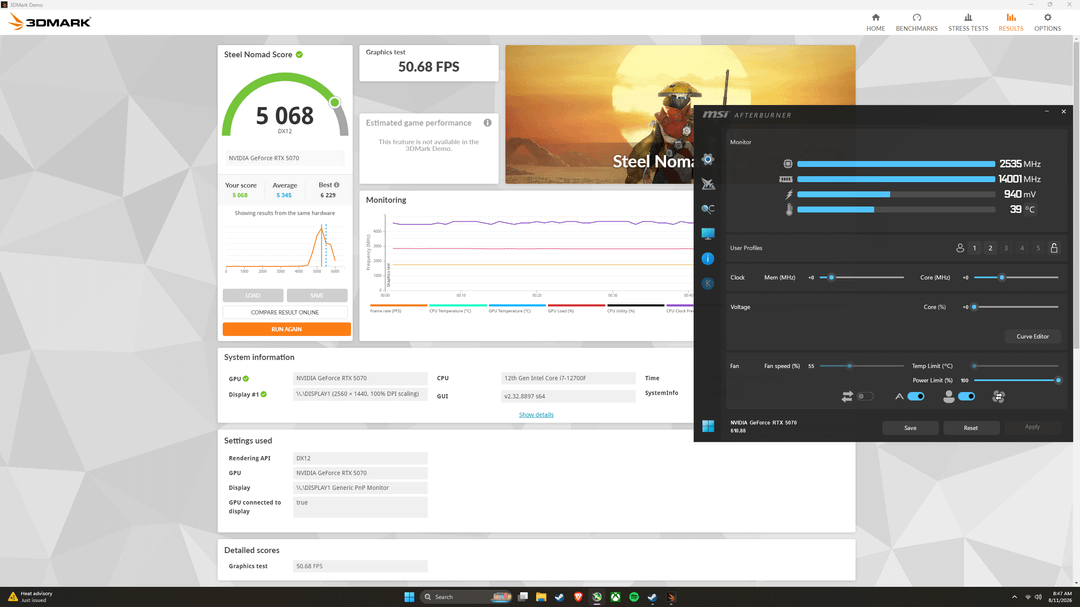1080x607 pixels.
Task: Click the voltage lightning bolt icon
Action: point(789,194)
